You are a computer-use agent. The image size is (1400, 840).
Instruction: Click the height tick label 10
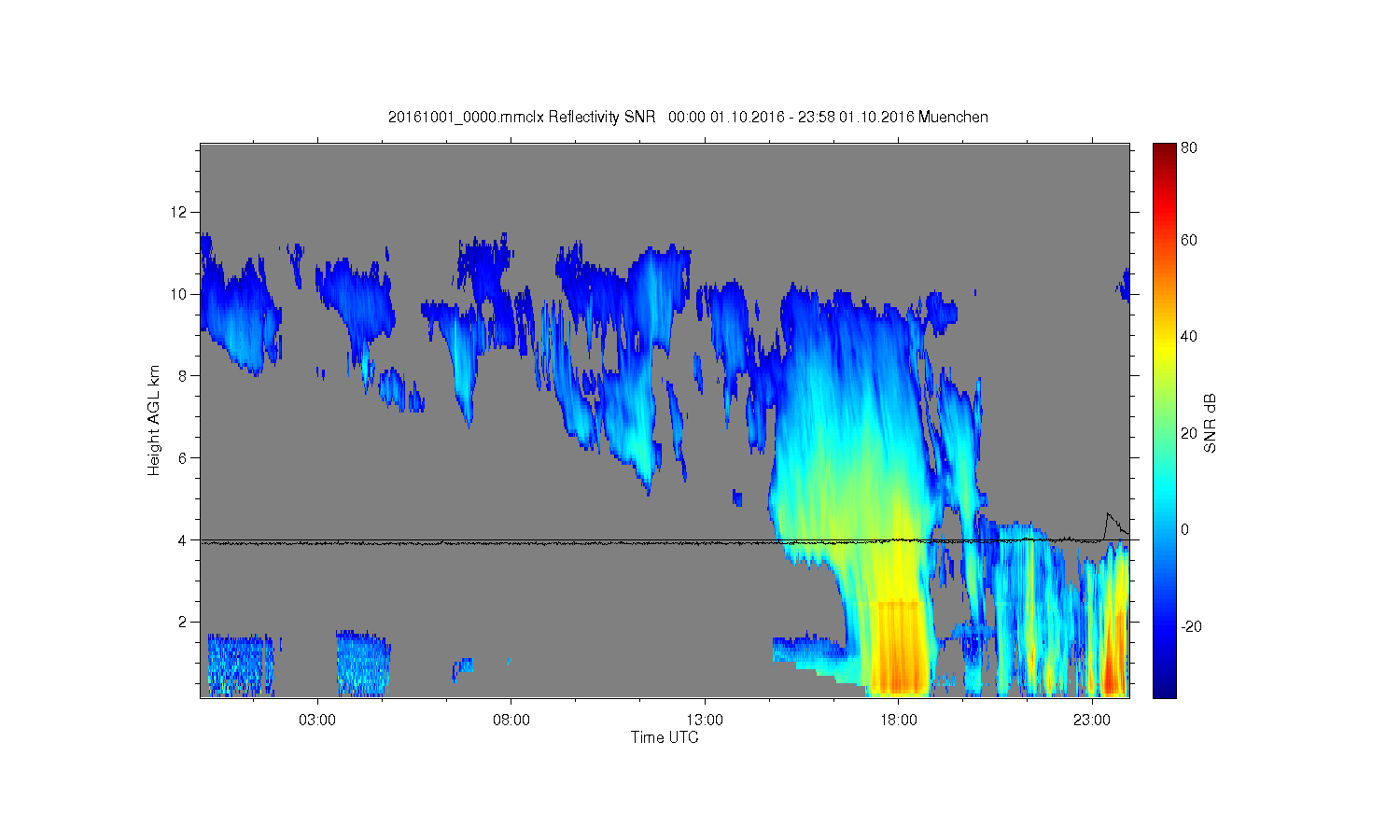click(178, 294)
